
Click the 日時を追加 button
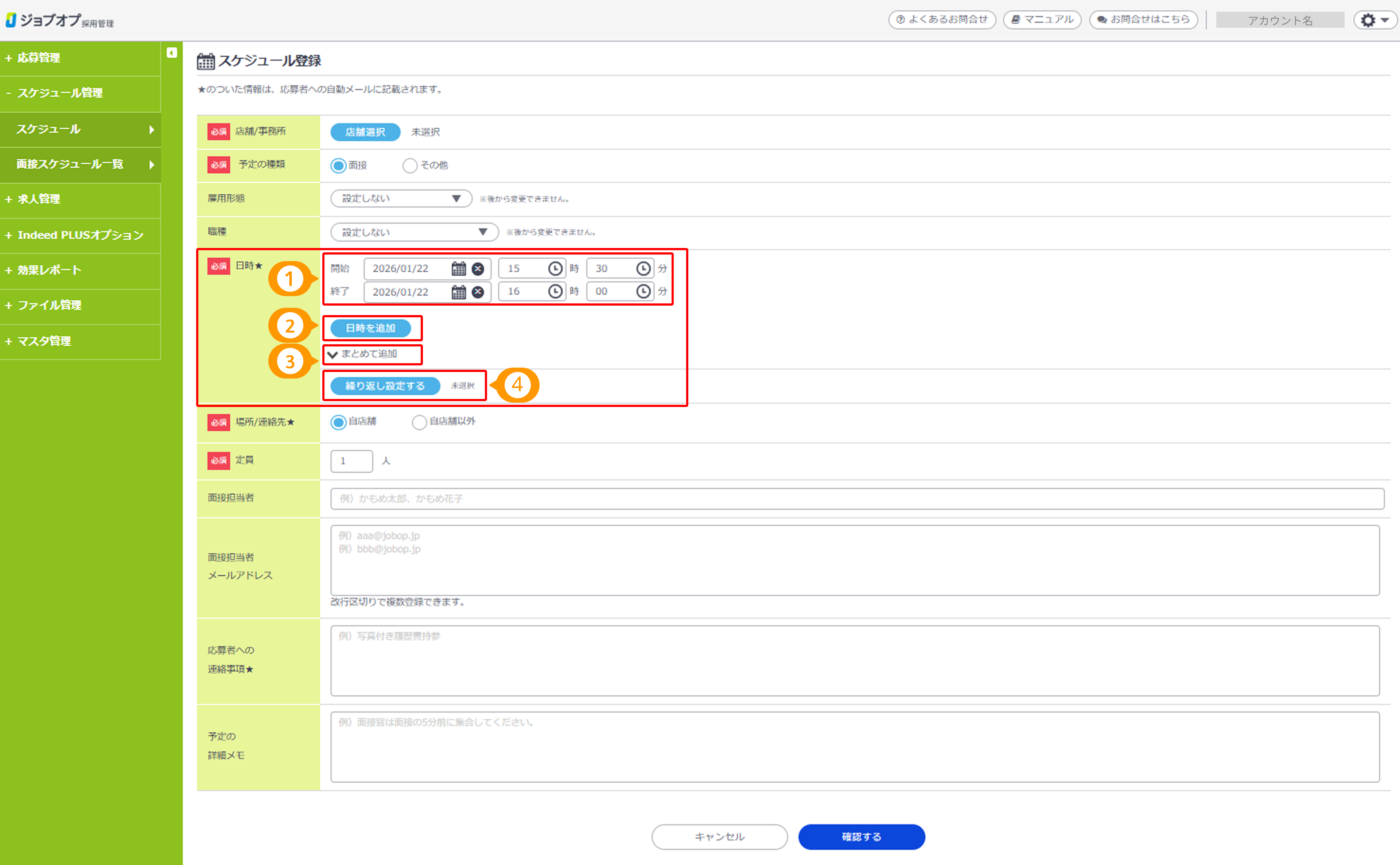point(370,328)
